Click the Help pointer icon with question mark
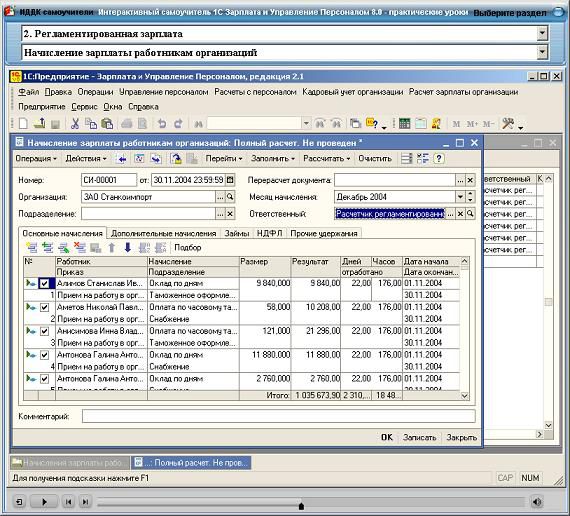 pos(372,123)
